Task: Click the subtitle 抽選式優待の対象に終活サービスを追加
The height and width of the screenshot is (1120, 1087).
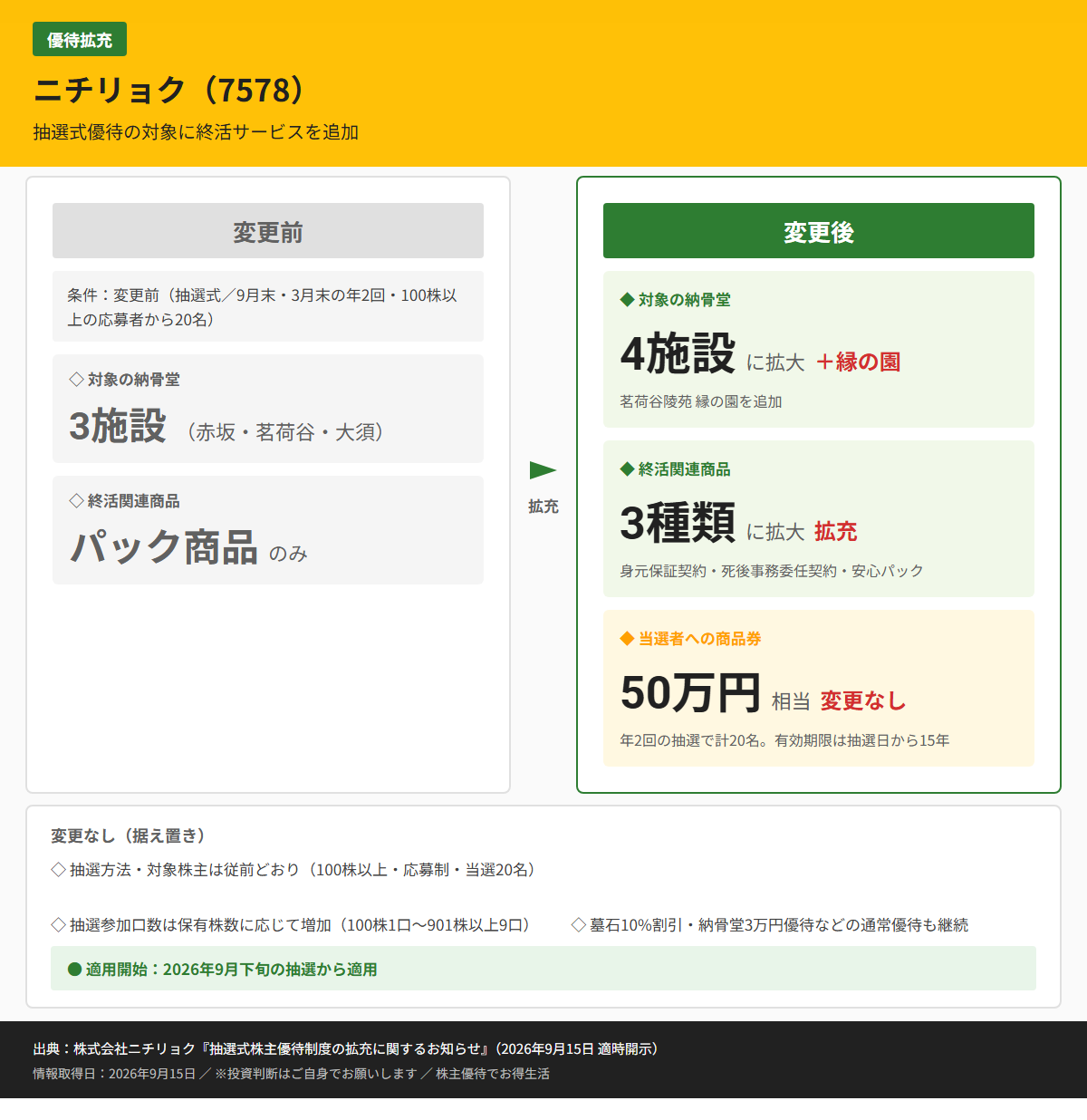Action: (x=197, y=132)
